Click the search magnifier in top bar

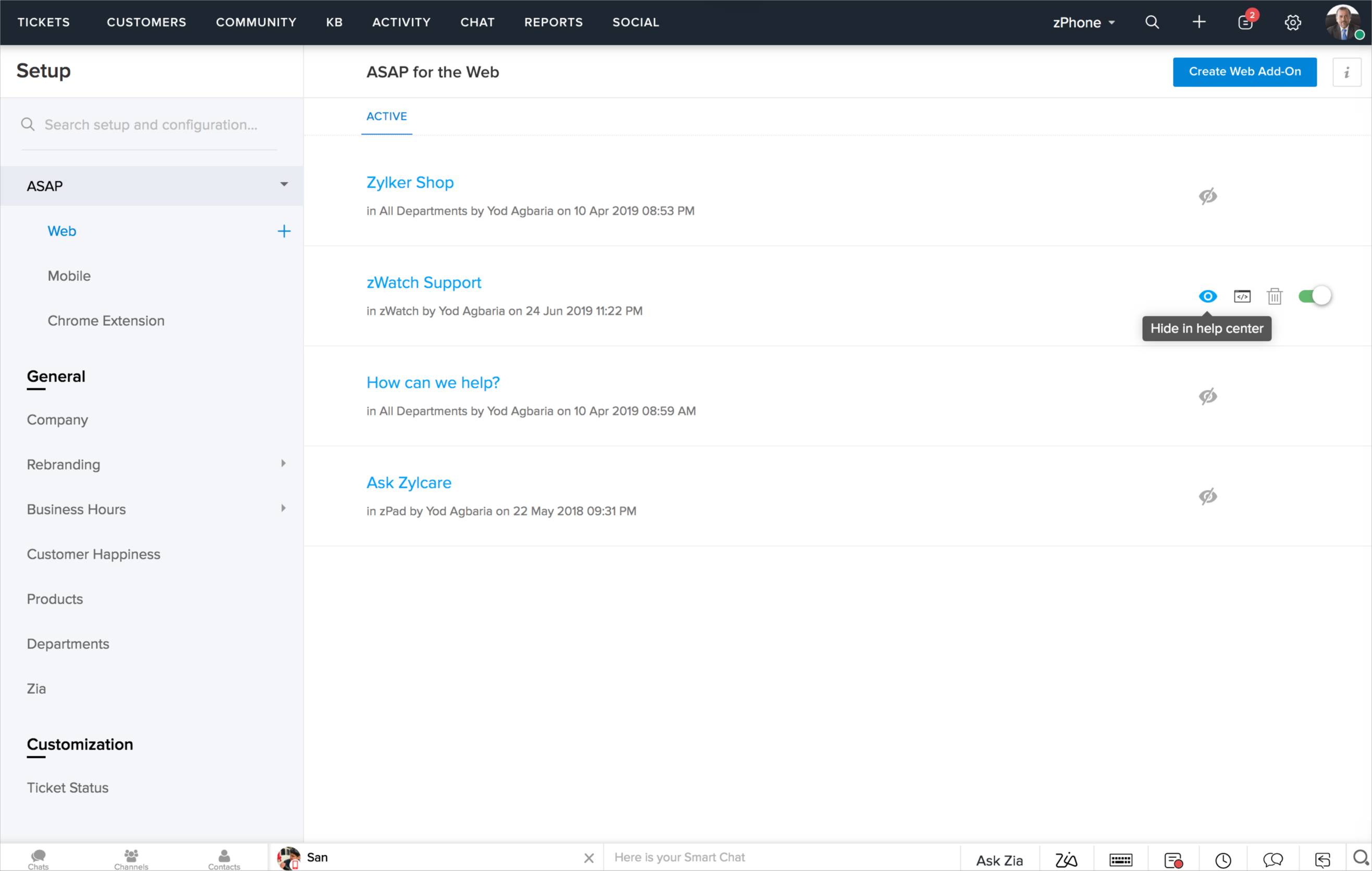1152,22
